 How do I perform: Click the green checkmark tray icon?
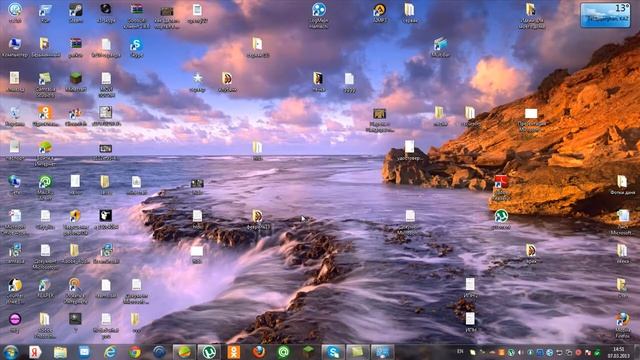click(597, 352)
